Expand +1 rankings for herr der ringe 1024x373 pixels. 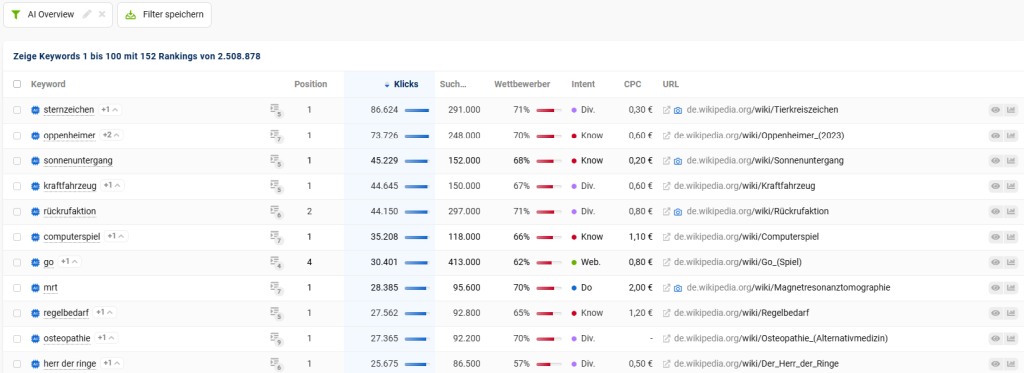pos(112,363)
